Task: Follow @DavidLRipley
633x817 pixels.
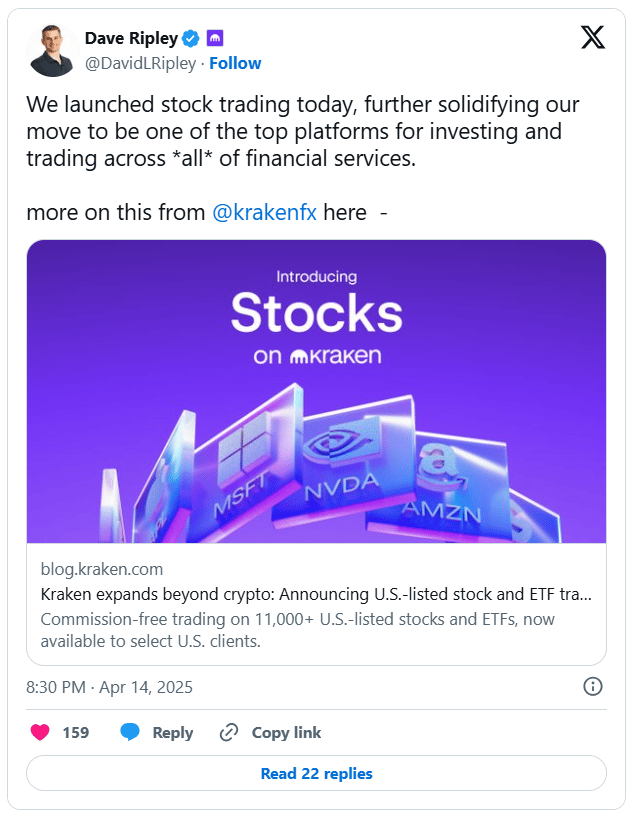Action: pos(235,63)
